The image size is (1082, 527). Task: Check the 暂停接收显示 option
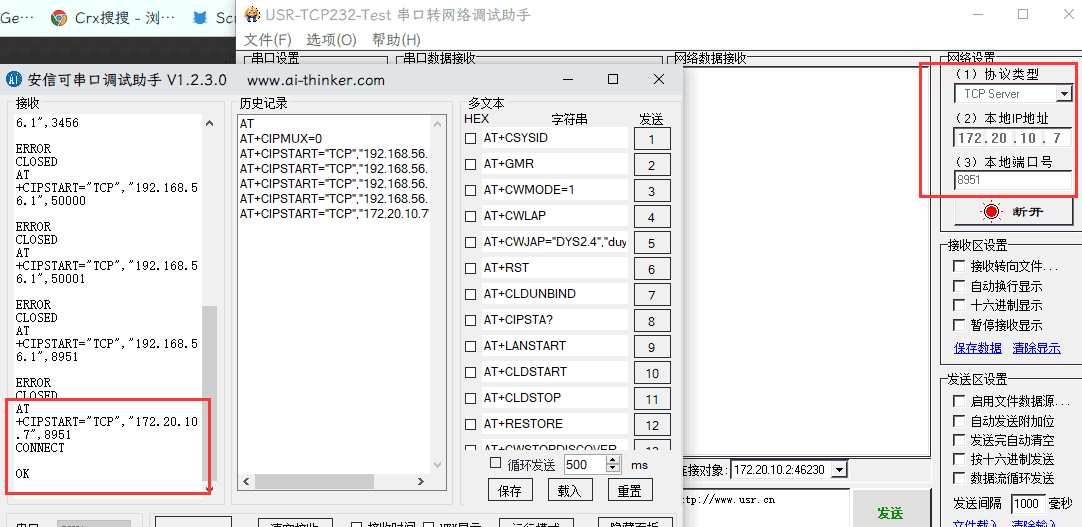tap(960, 325)
